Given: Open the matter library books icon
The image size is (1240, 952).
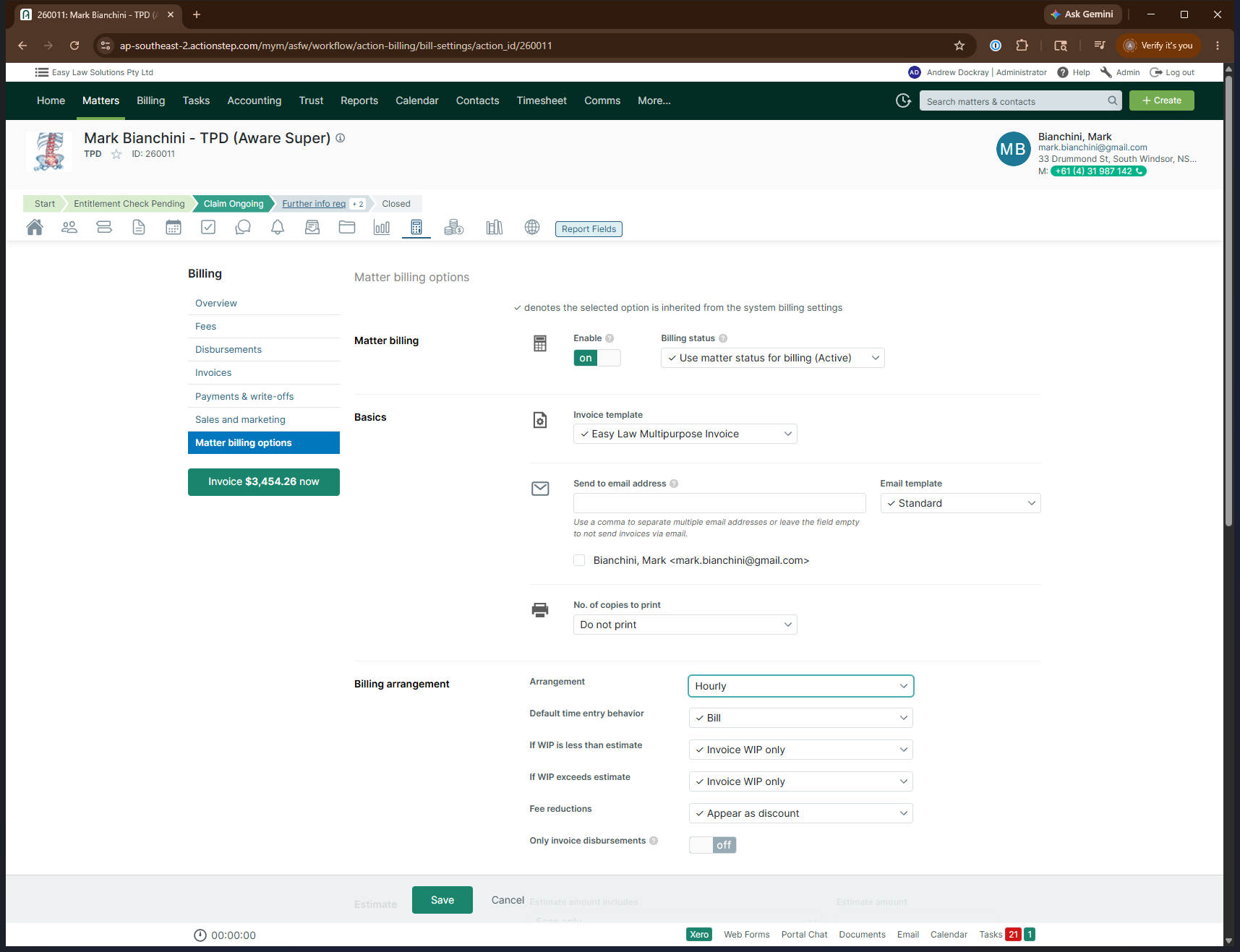Looking at the screenshot, I should pos(495,228).
